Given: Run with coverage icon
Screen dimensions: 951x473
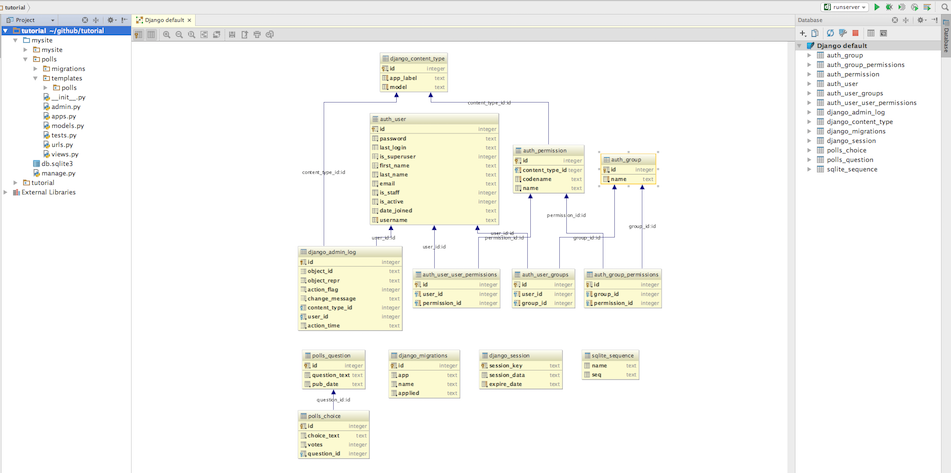Looking at the screenshot, I should tap(902, 7).
